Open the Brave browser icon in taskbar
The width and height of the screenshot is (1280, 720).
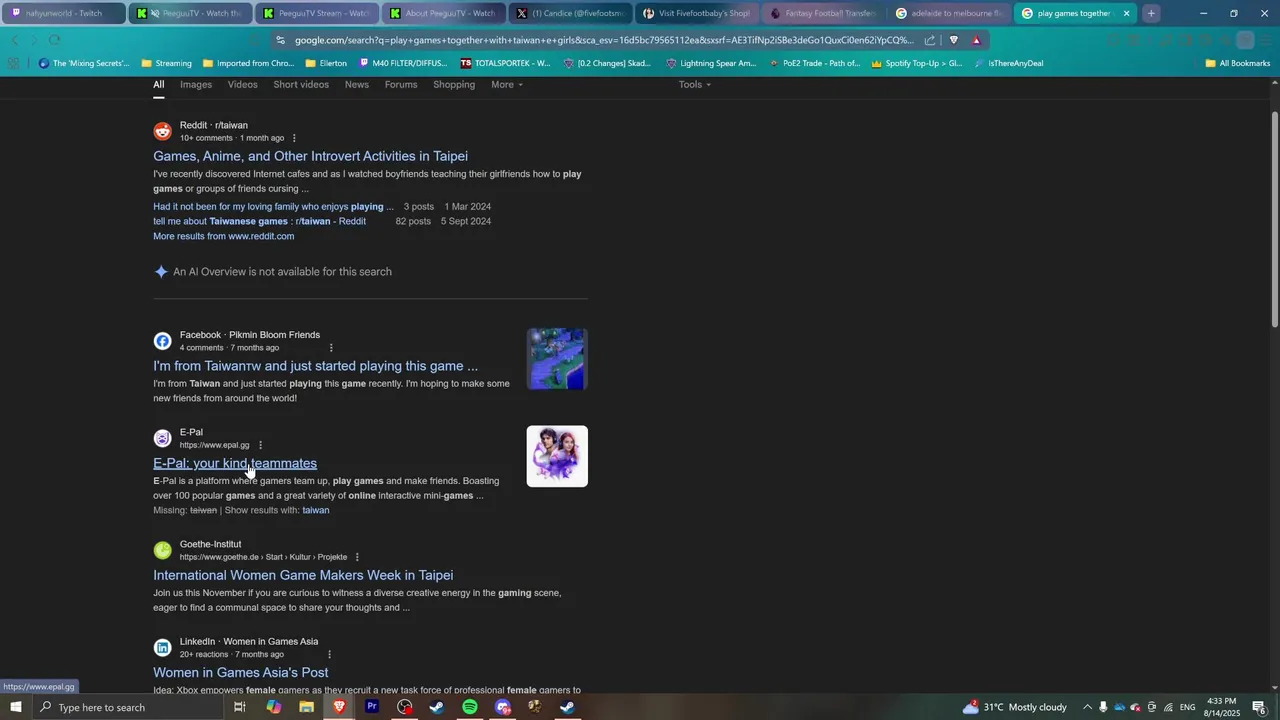[x=339, y=707]
